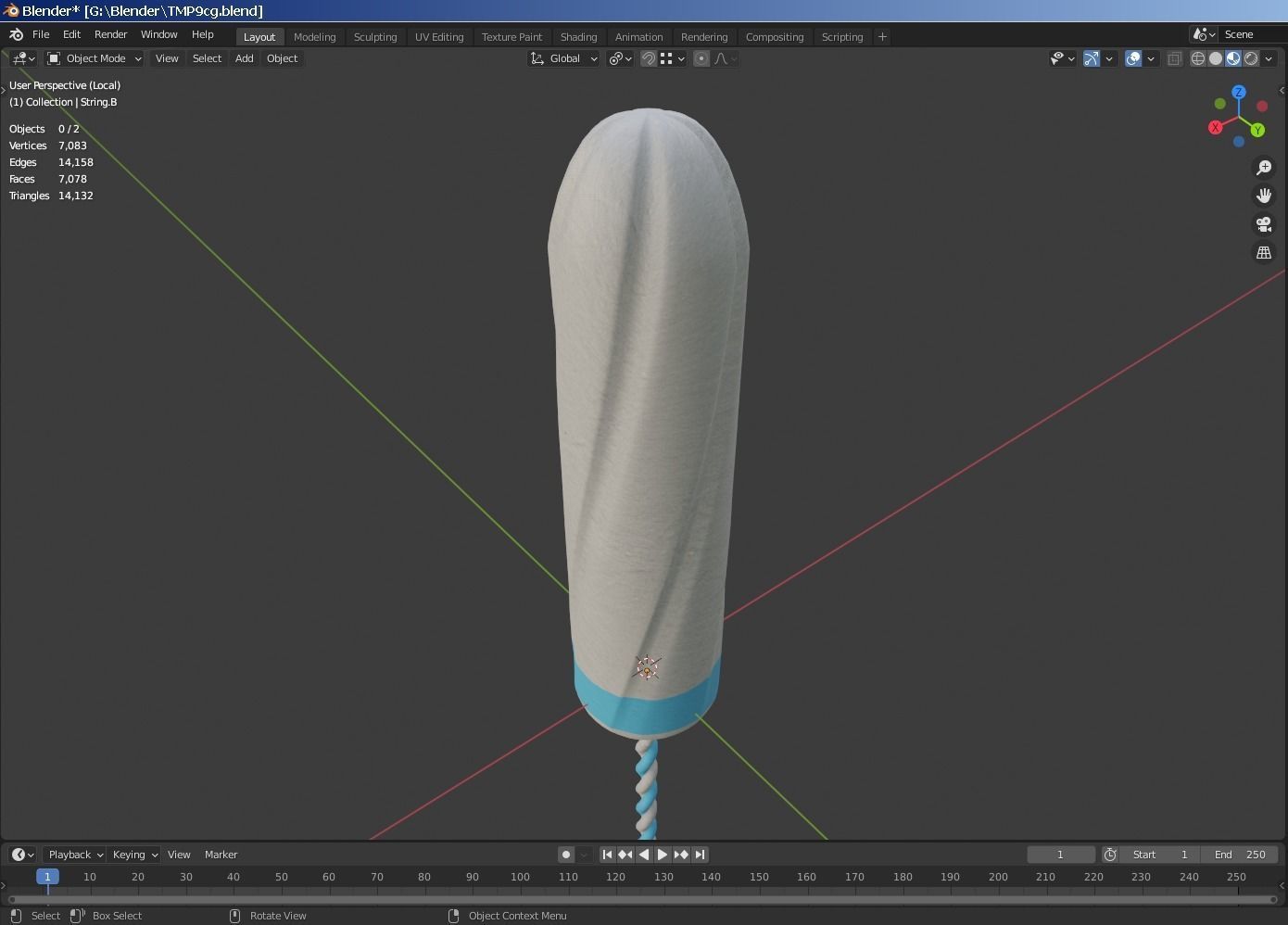The width and height of the screenshot is (1288, 925).
Task: Open proportional editing falloff curve menu
Action: tap(726, 58)
